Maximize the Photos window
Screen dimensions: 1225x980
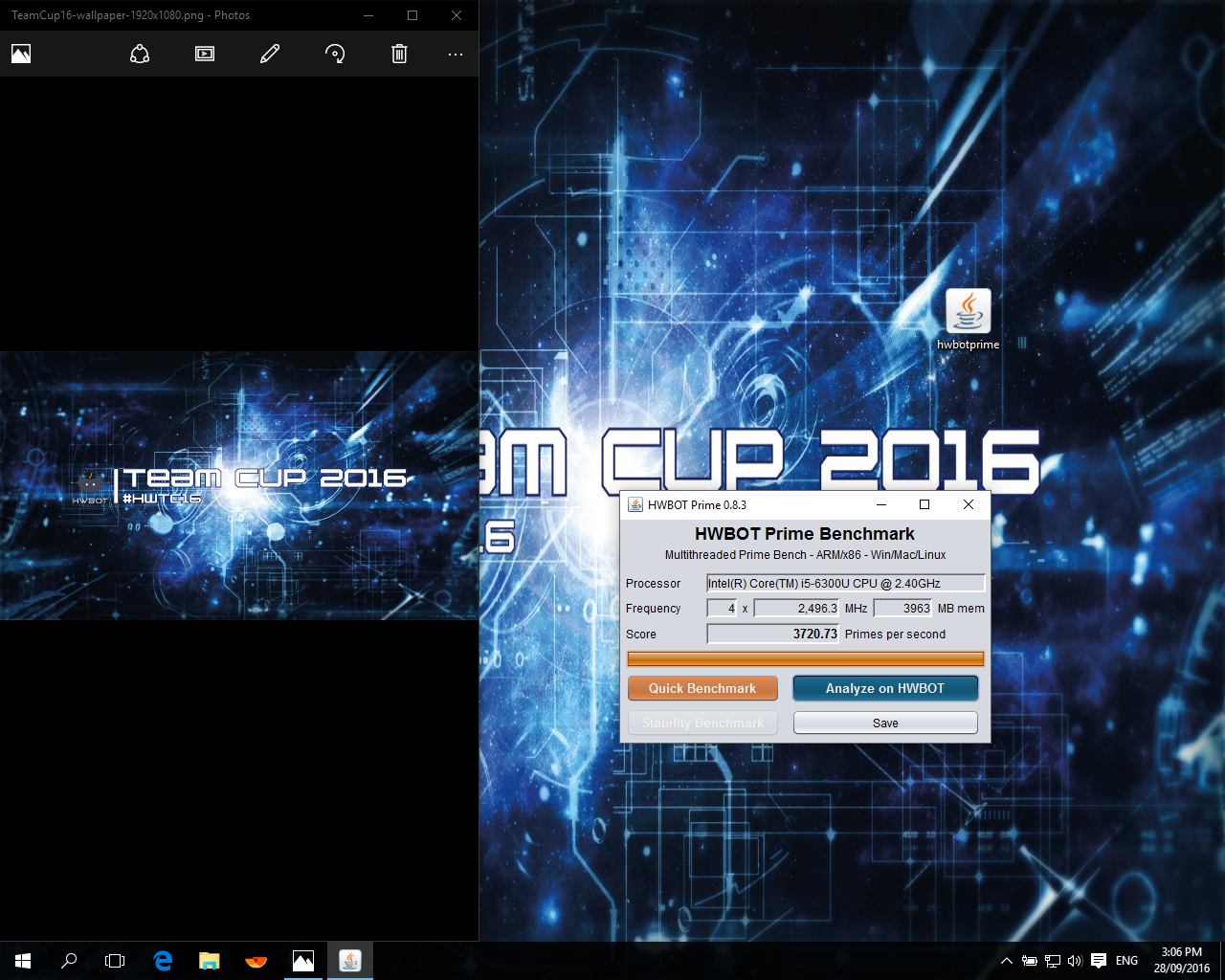pyautogui.click(x=412, y=15)
